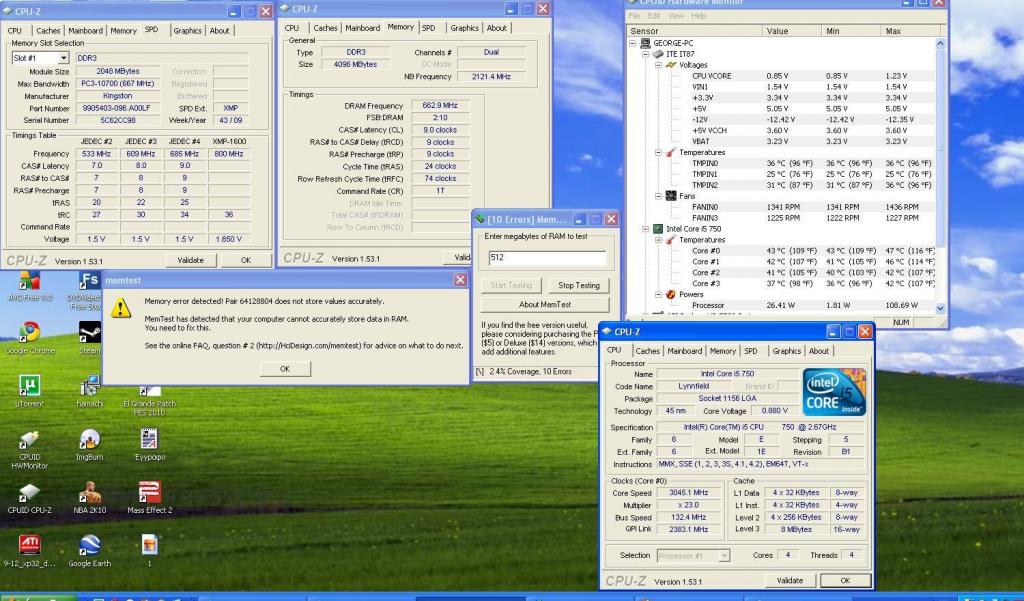Click HWMonitor scrollbar down arrow
Screen dimensions: 1024x601
(940, 308)
